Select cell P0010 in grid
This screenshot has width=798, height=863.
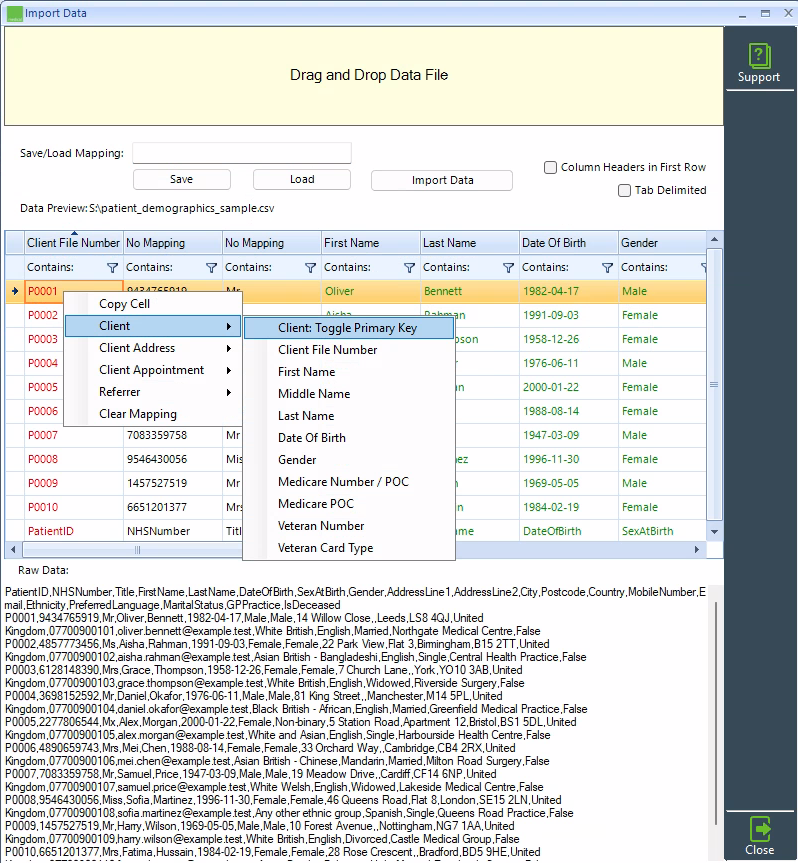[x=74, y=507]
